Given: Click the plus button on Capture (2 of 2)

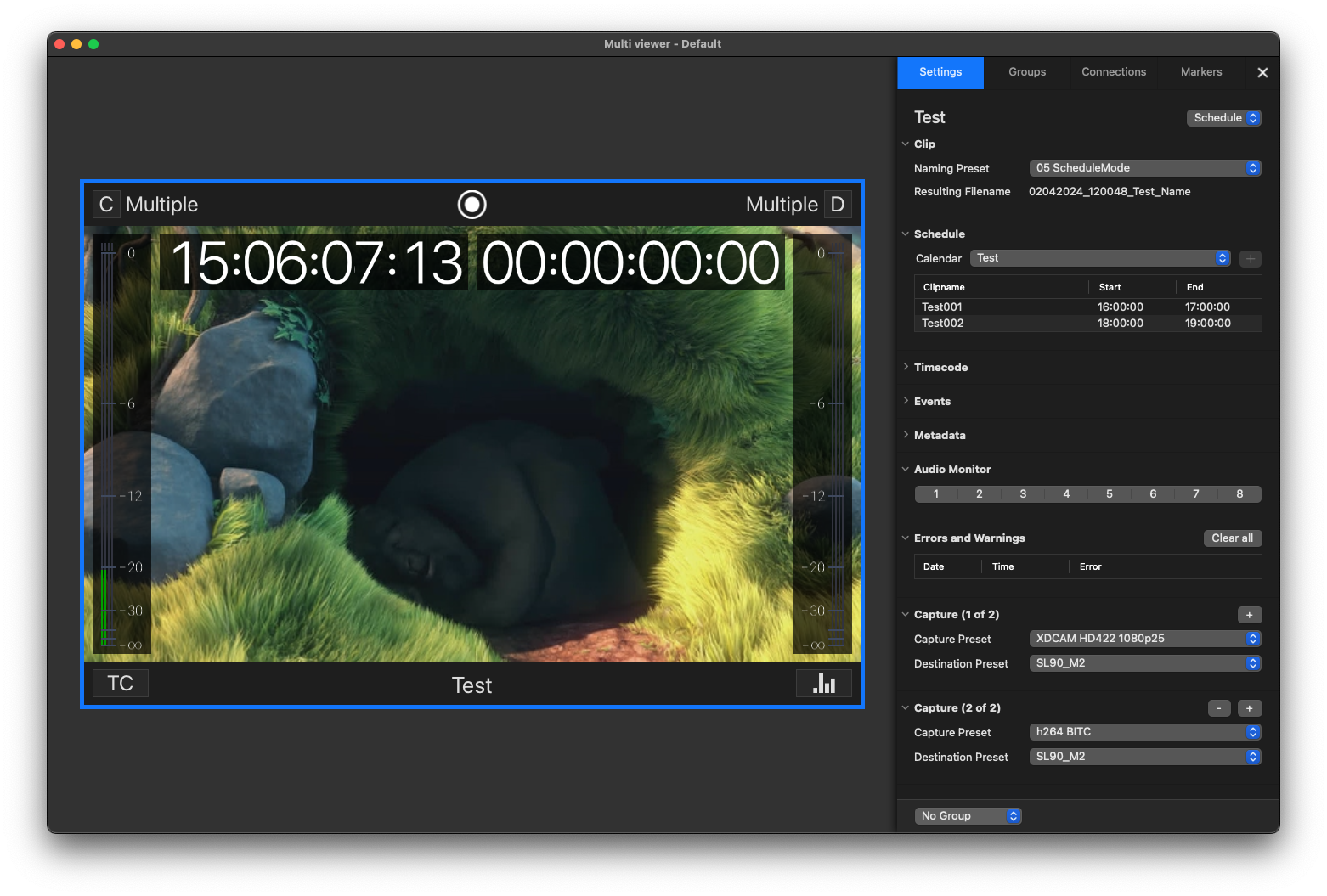Looking at the screenshot, I should point(1250,708).
